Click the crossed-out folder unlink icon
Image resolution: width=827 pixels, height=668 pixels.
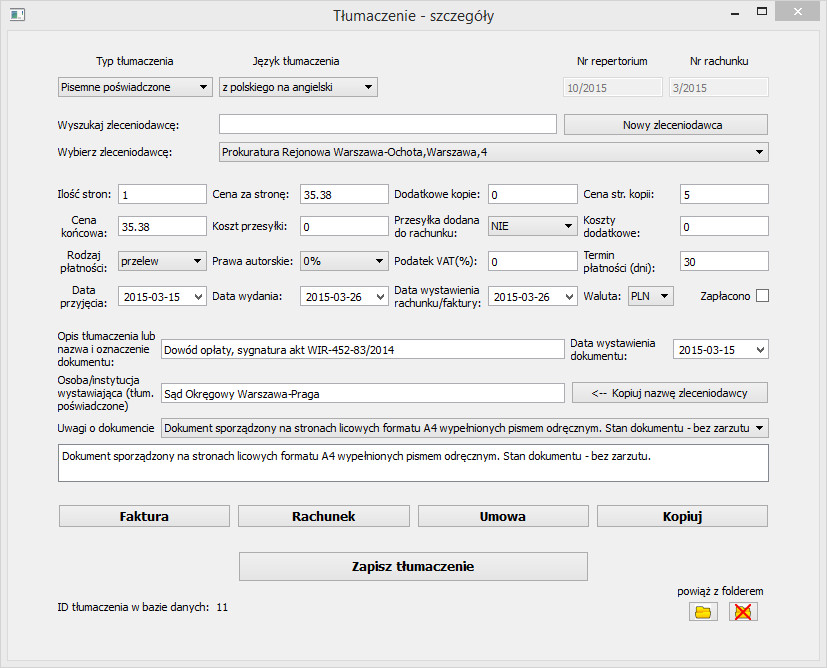tap(743, 612)
